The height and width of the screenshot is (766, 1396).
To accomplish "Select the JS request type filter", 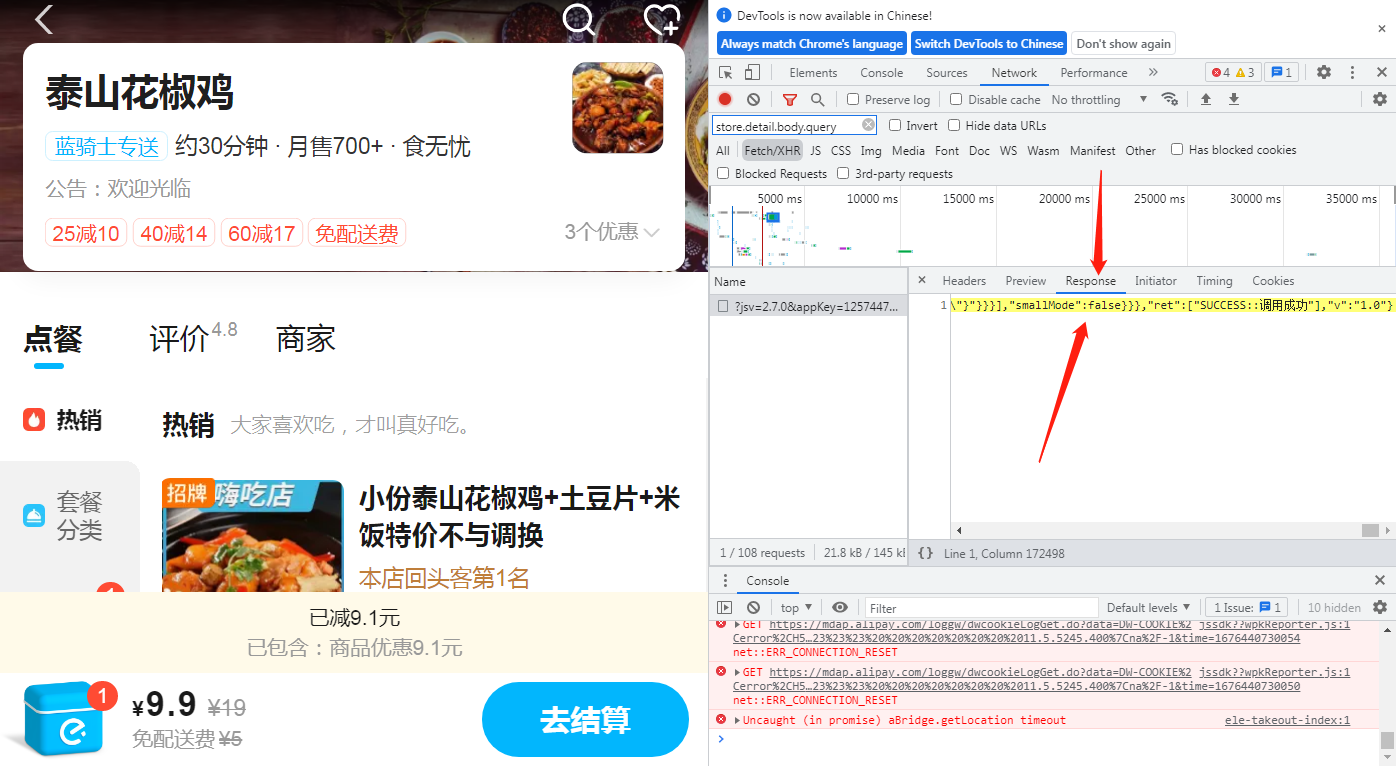I will tap(815, 151).
